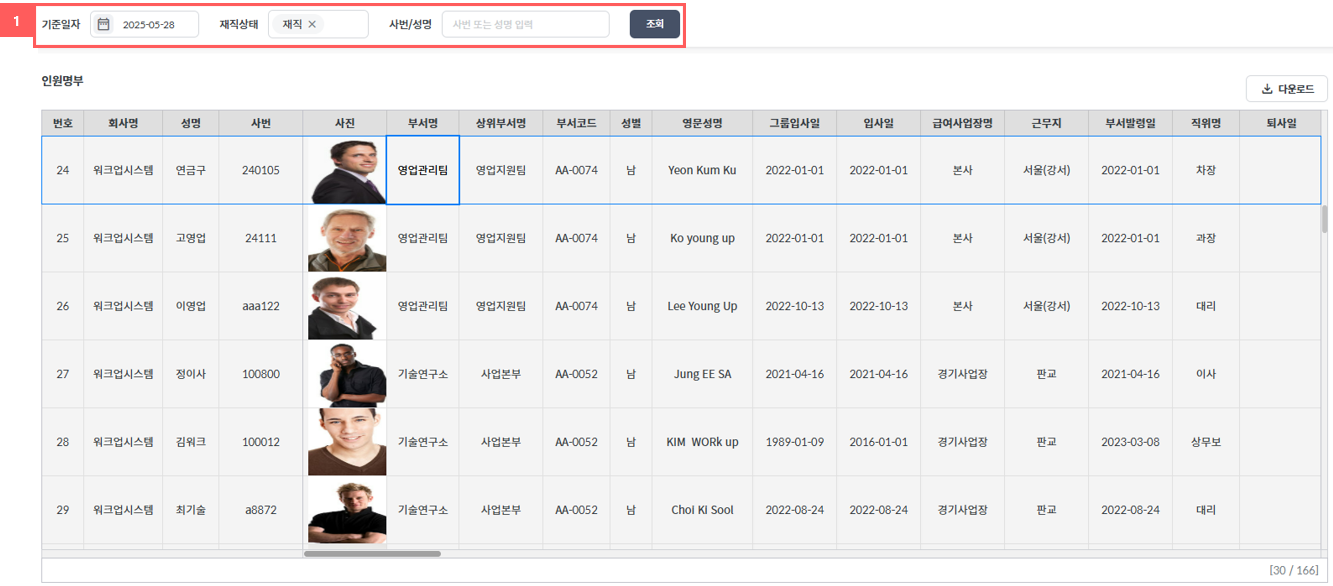Viewport: 1333px width, 586px height.
Task: Click the 직위명 cell 이사
Action: (1206, 374)
